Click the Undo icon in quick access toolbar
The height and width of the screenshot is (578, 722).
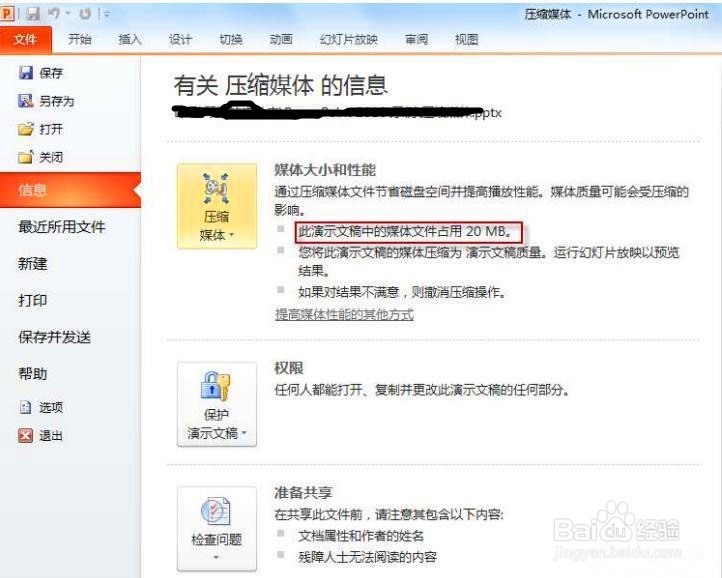point(55,14)
